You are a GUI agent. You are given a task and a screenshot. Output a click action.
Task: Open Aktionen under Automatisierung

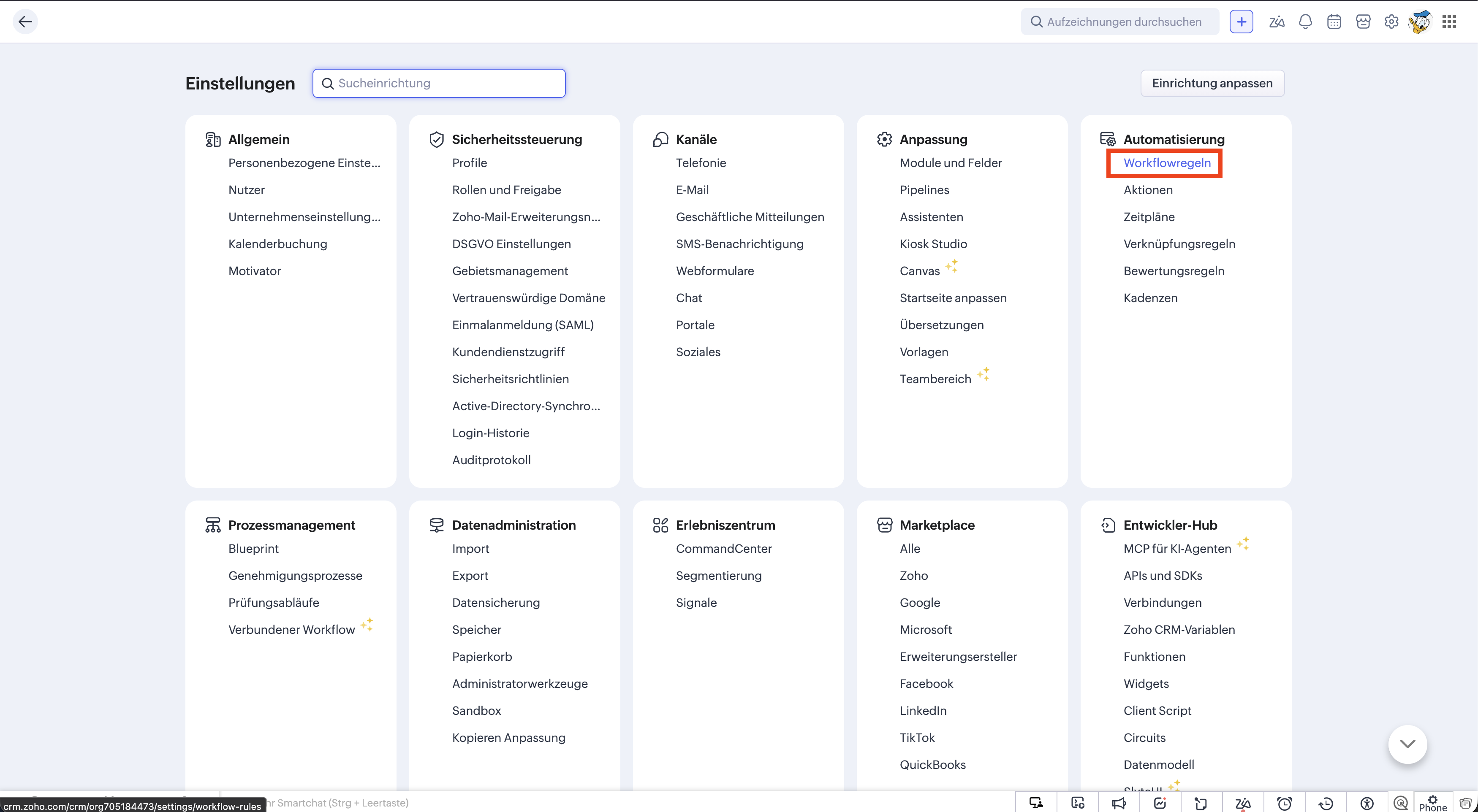pos(1148,190)
